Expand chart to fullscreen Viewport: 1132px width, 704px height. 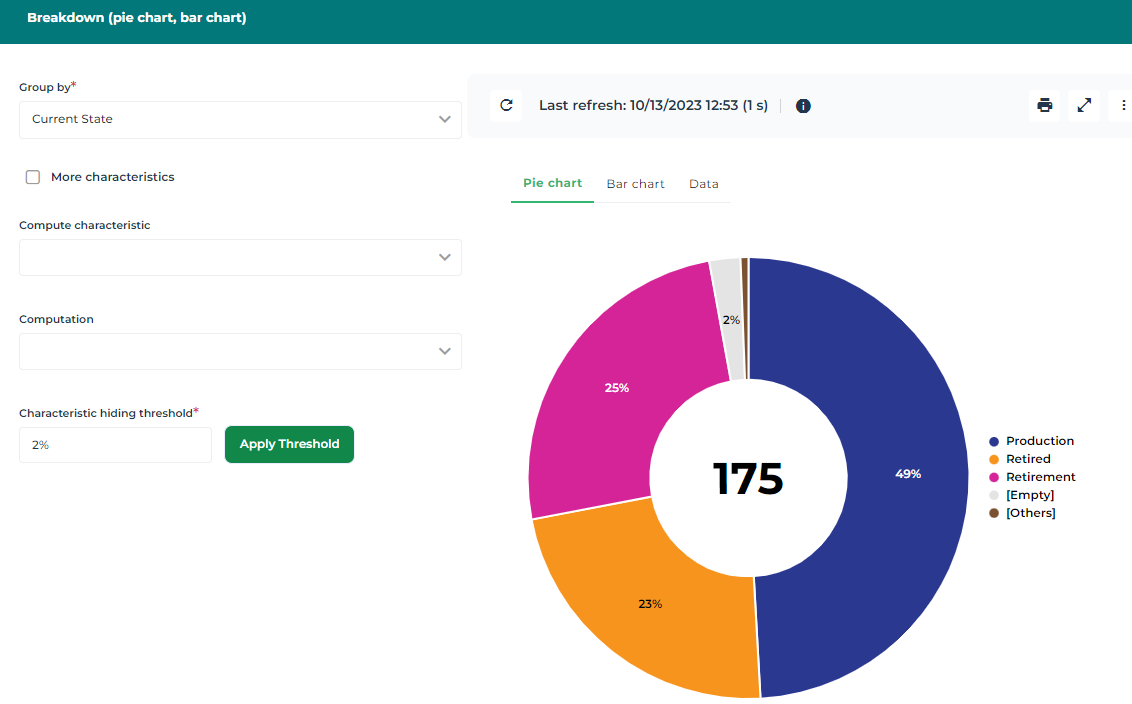(1084, 105)
